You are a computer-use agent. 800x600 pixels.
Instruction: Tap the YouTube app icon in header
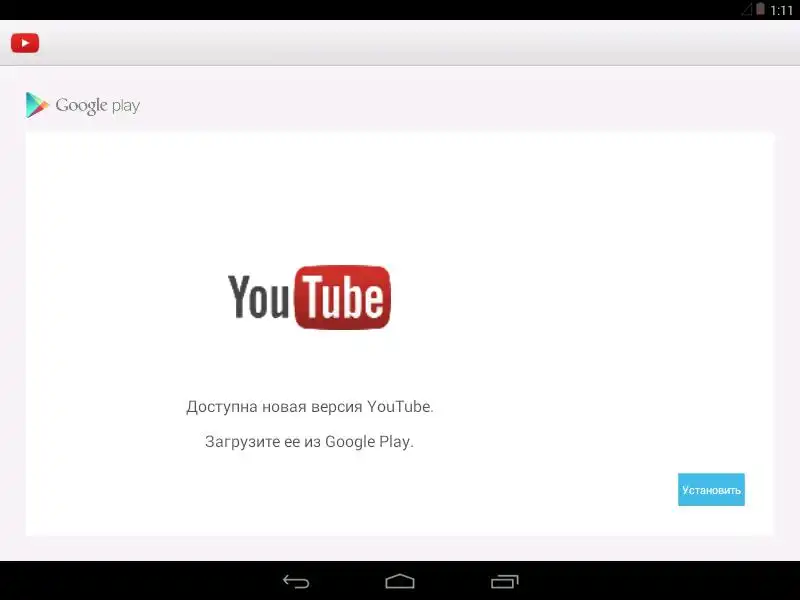pos(25,43)
